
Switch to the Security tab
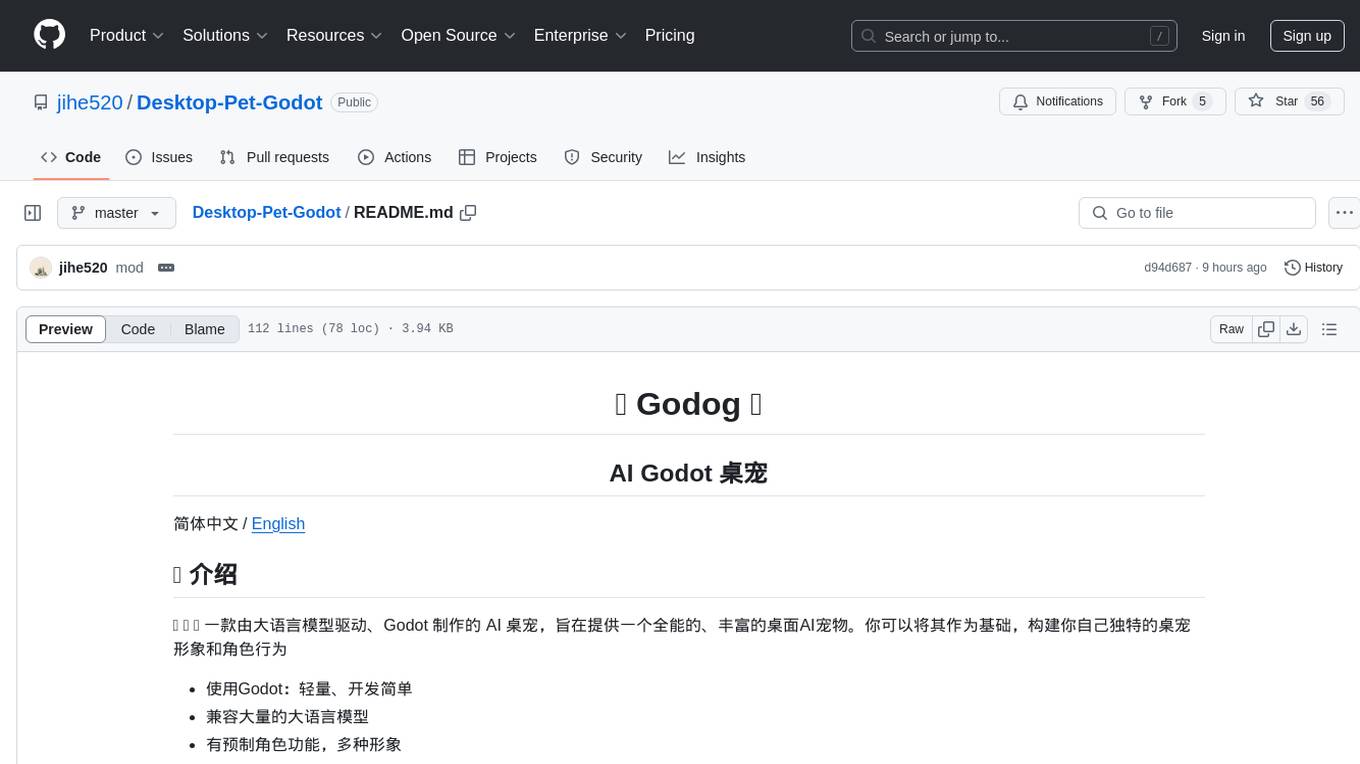pyautogui.click(x=603, y=157)
